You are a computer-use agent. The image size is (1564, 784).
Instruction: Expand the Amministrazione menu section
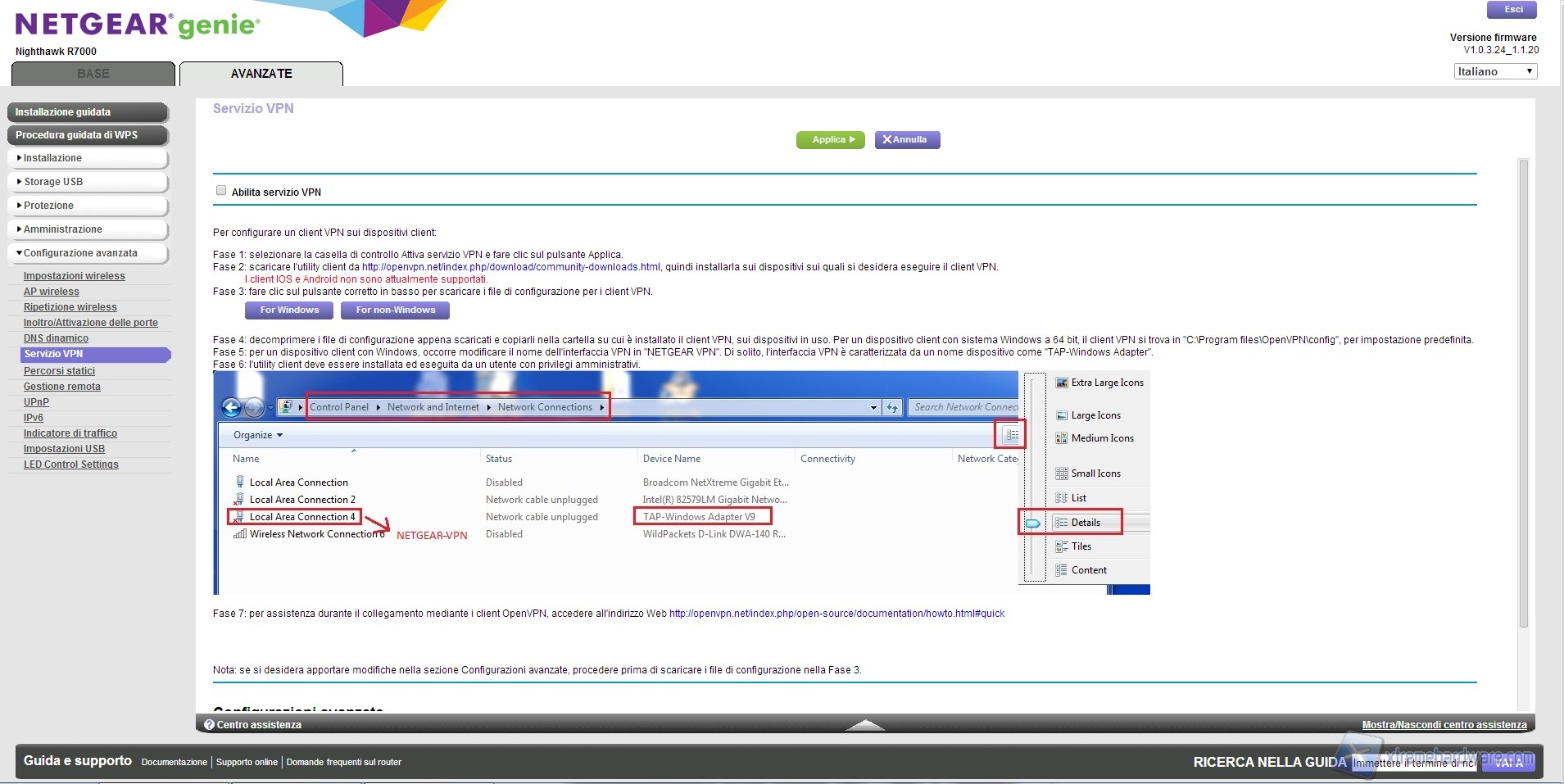click(88, 229)
